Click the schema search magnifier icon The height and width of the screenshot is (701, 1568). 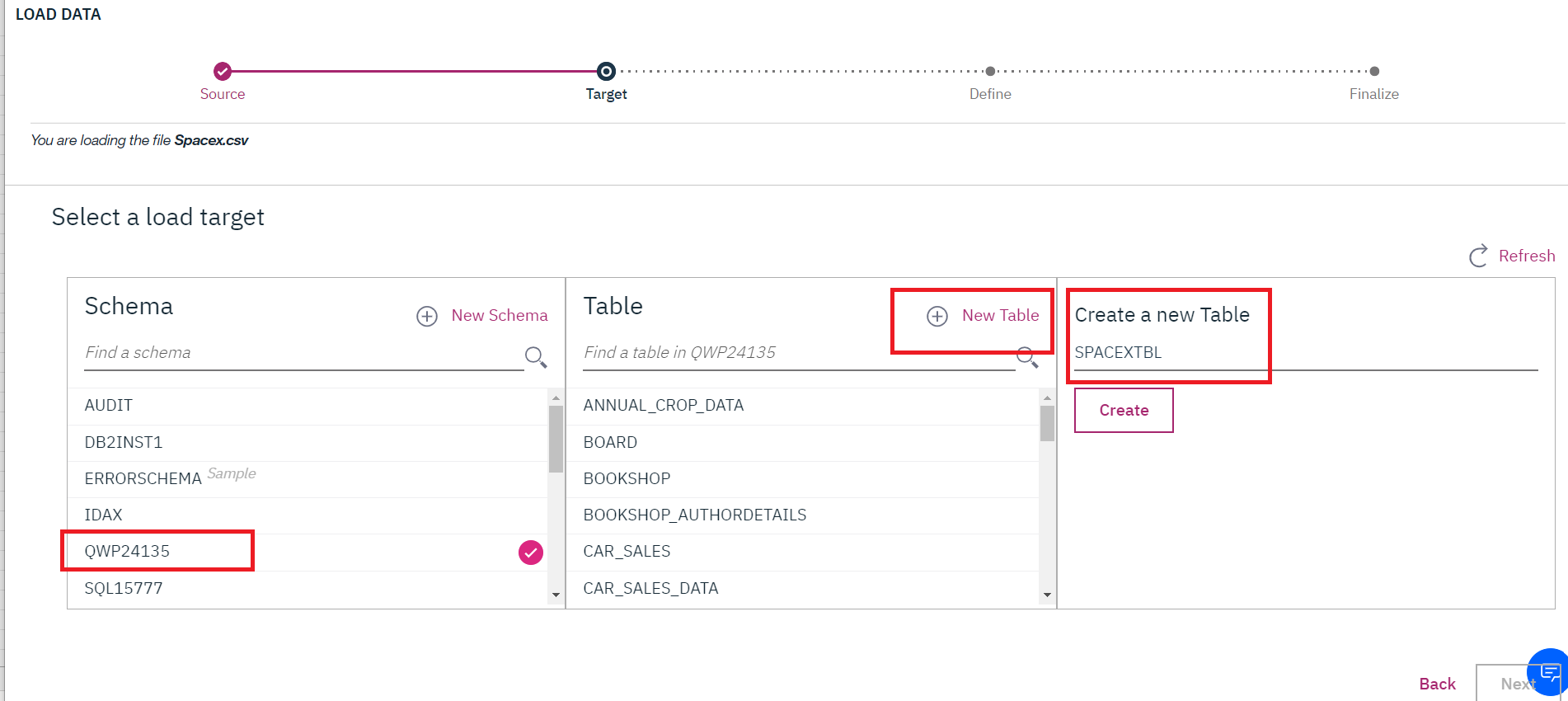[536, 357]
